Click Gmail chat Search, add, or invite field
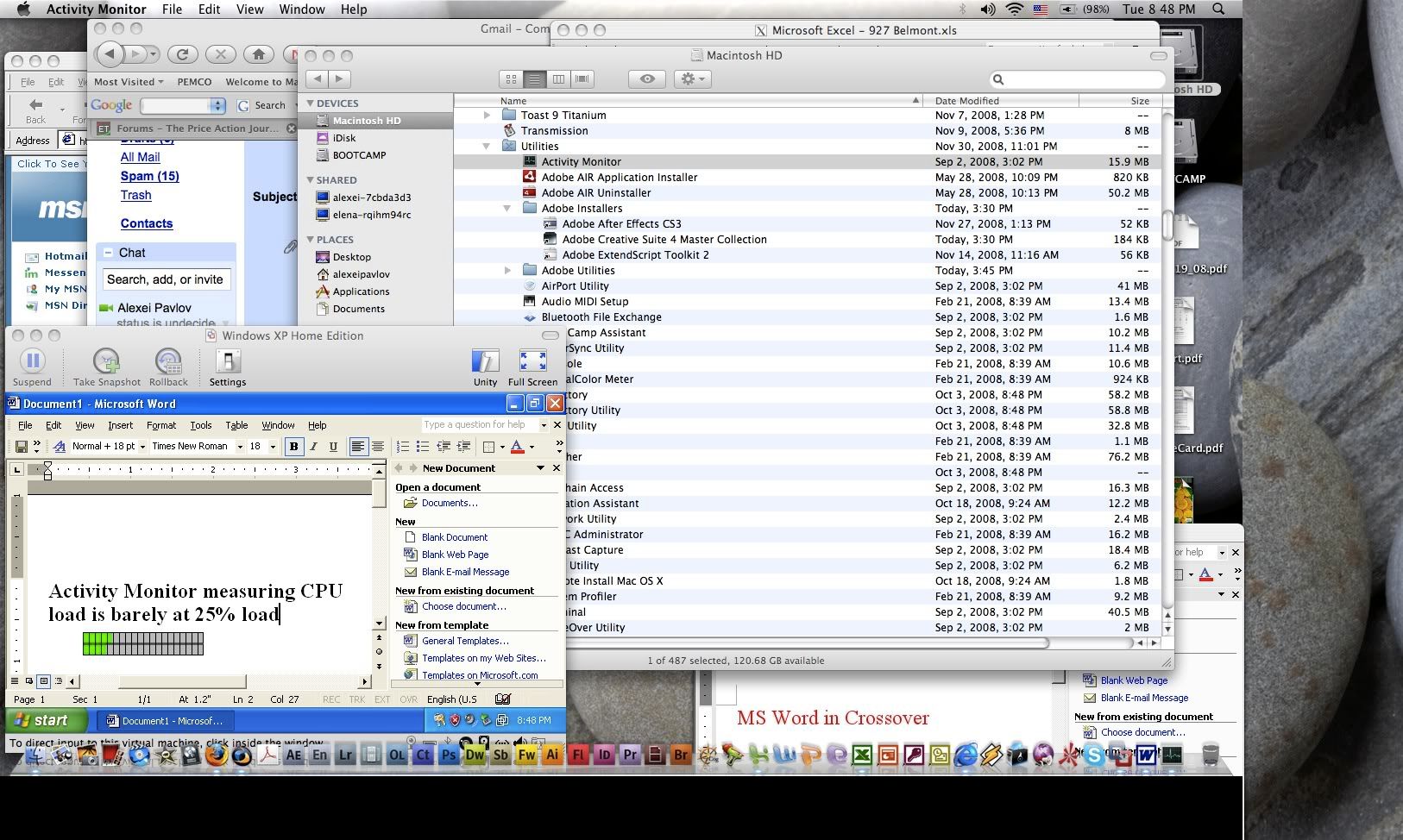This screenshot has width=1403, height=840. (x=165, y=279)
